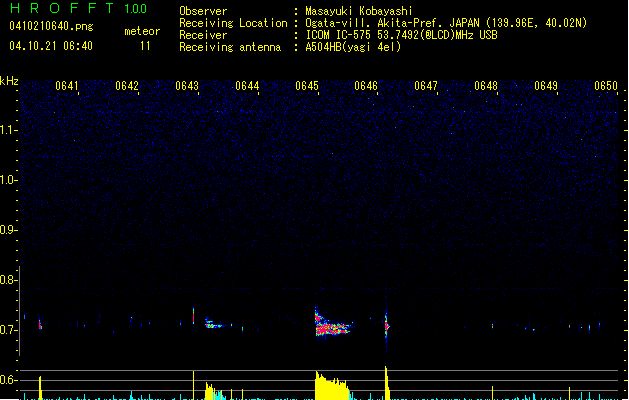Click receiver value ICOM IC-575 53.7492 MHz
The image size is (629, 400).
pyautogui.click(x=401, y=35)
